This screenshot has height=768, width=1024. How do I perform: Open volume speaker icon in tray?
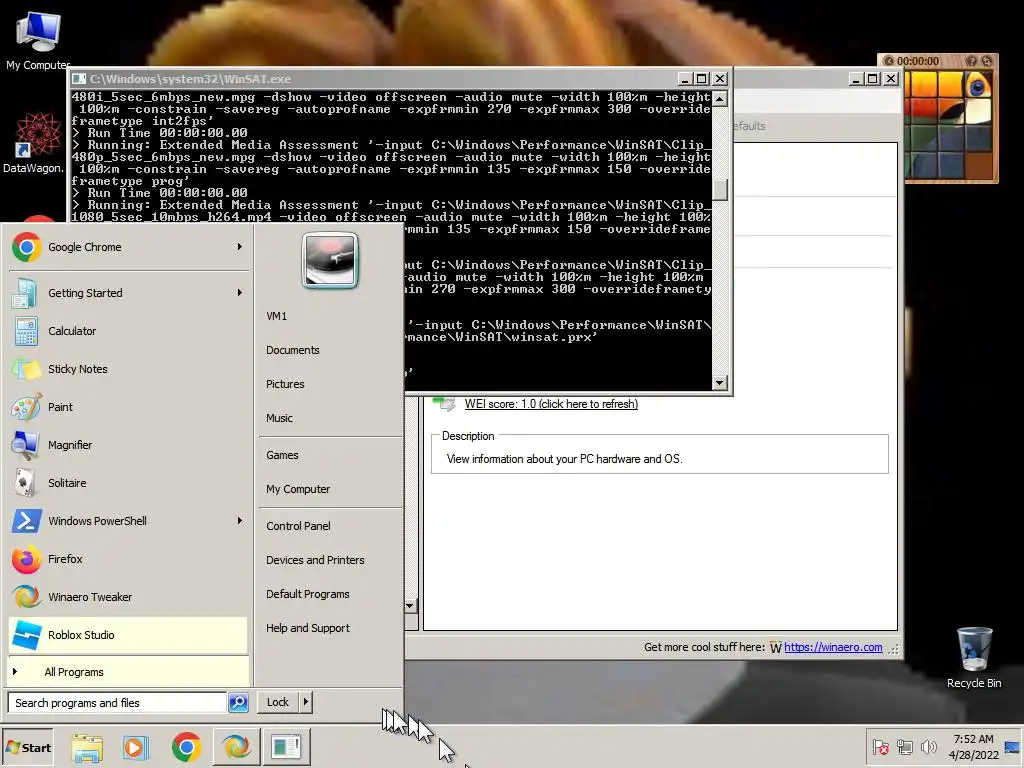928,747
